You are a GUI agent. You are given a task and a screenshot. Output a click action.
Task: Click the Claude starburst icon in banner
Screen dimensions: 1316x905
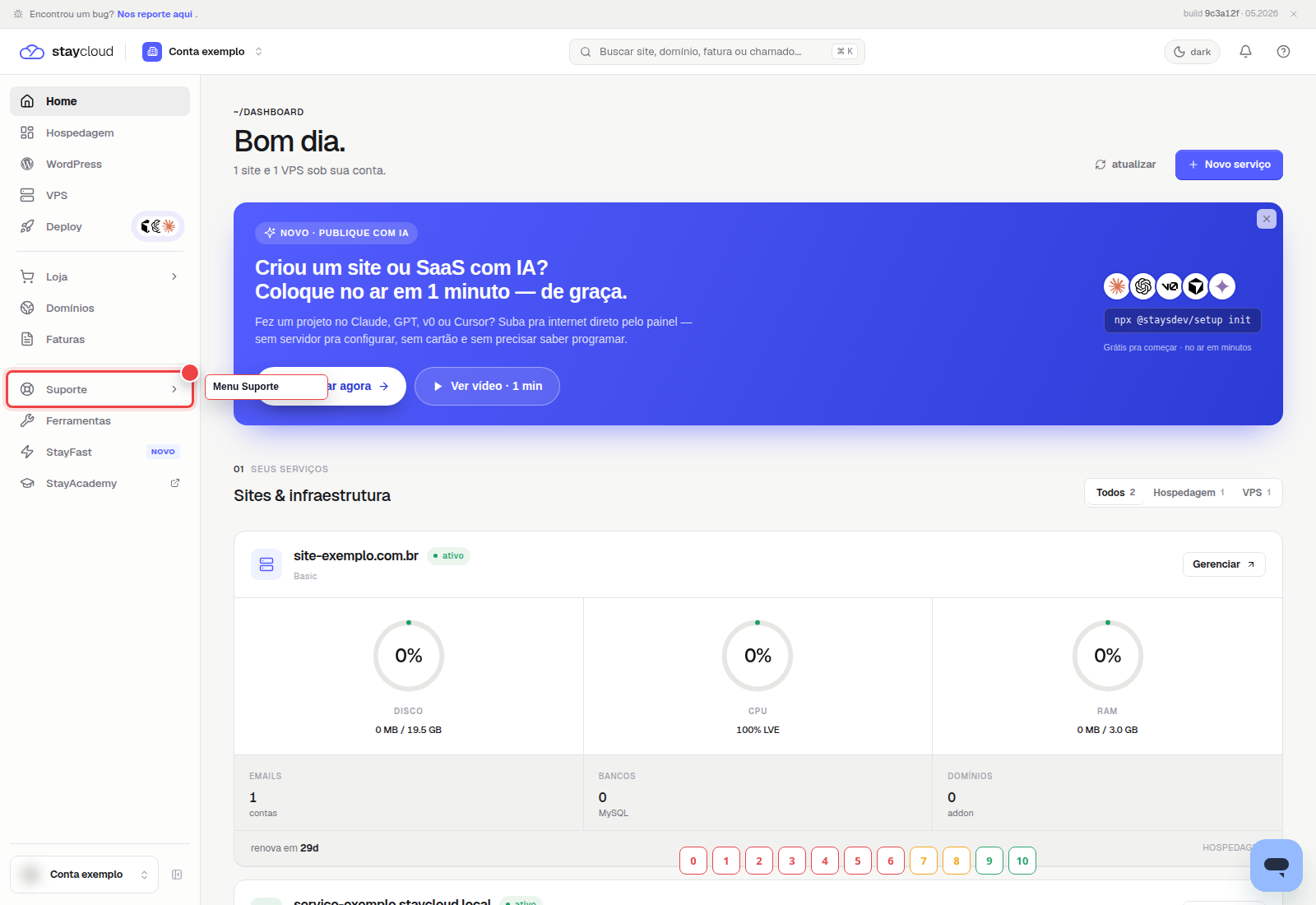[x=1117, y=286]
